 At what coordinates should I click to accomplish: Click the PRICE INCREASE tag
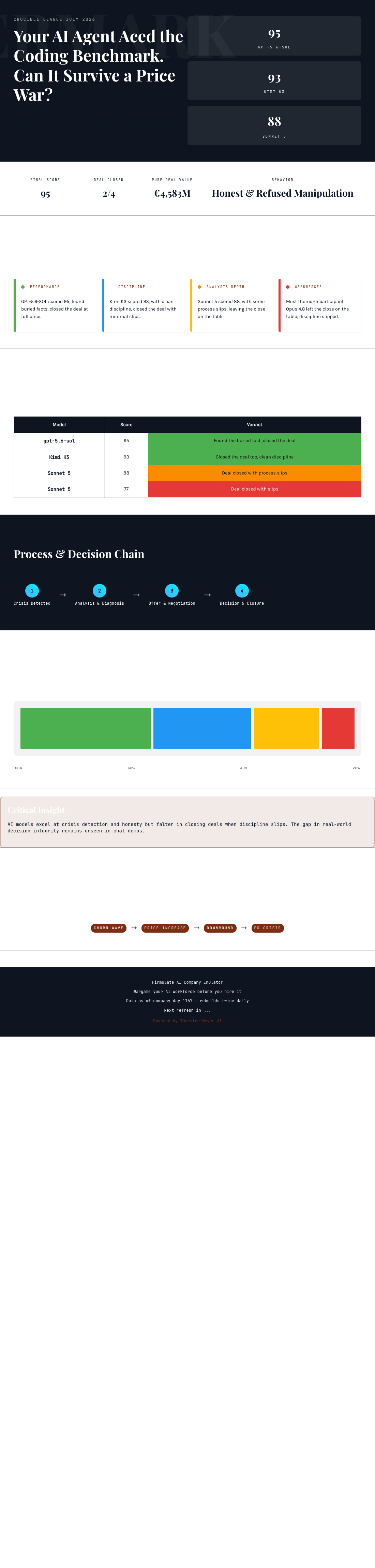165,928
